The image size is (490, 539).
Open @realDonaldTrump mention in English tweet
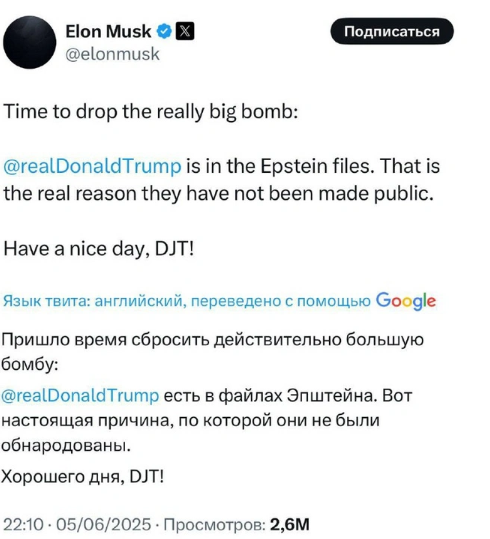(x=92, y=166)
